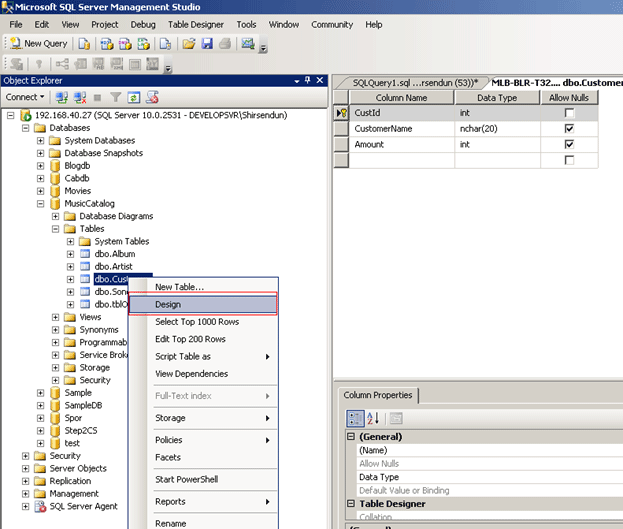The width and height of the screenshot is (623, 529).
Task: Uncheck Allow Nulls for Amount column
Action: click(x=569, y=145)
